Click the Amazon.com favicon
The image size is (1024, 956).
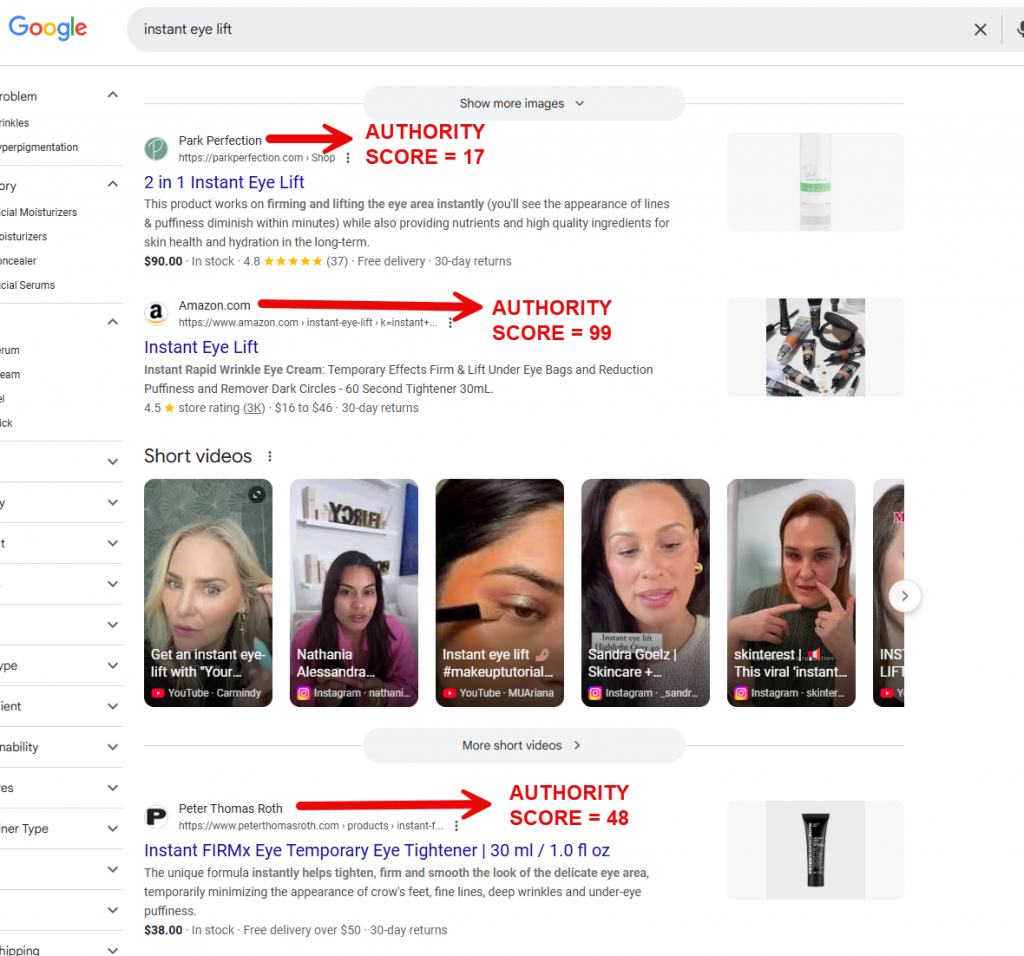pos(156,313)
